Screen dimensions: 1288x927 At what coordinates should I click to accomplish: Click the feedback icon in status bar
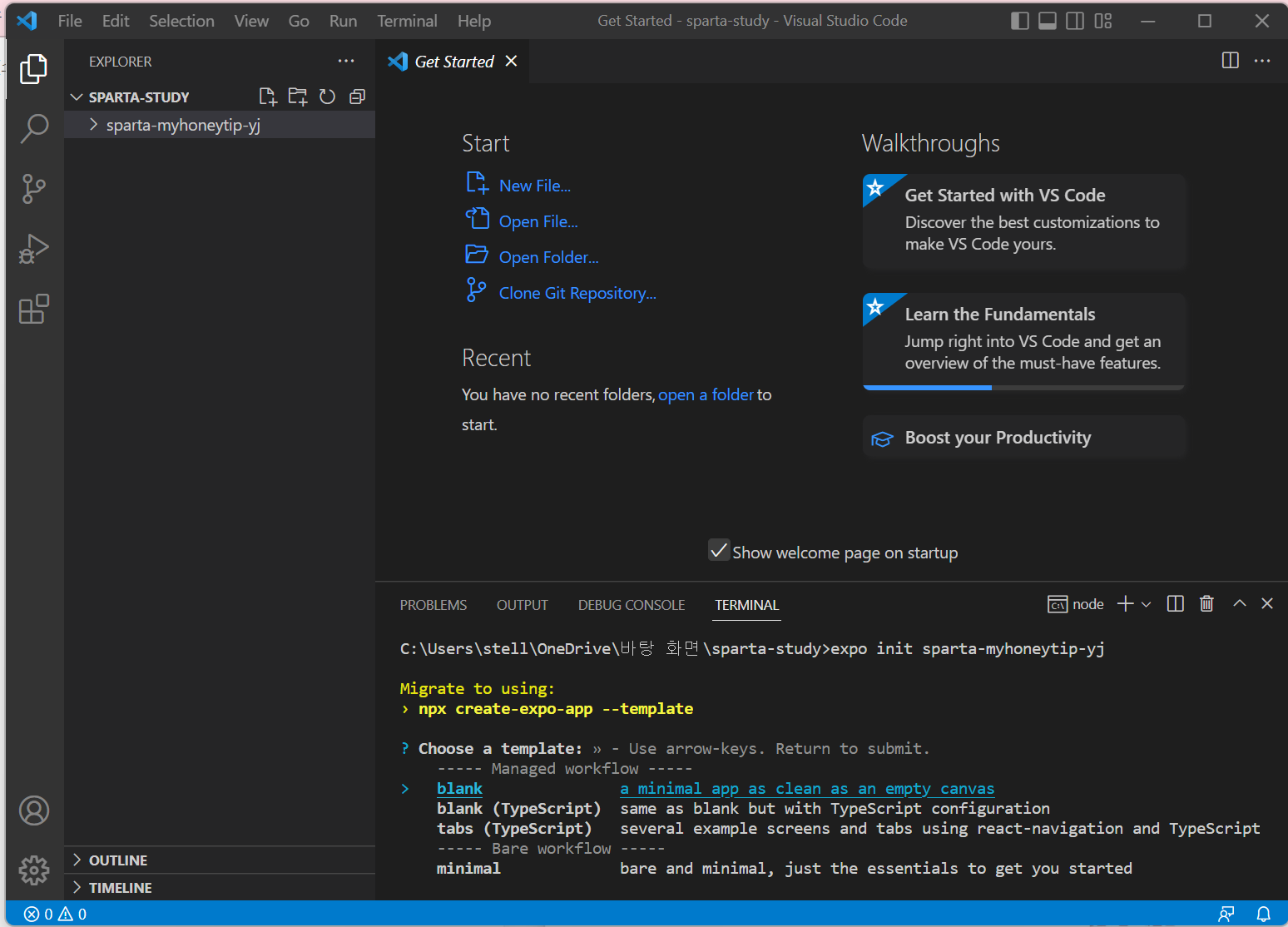coord(1226,914)
